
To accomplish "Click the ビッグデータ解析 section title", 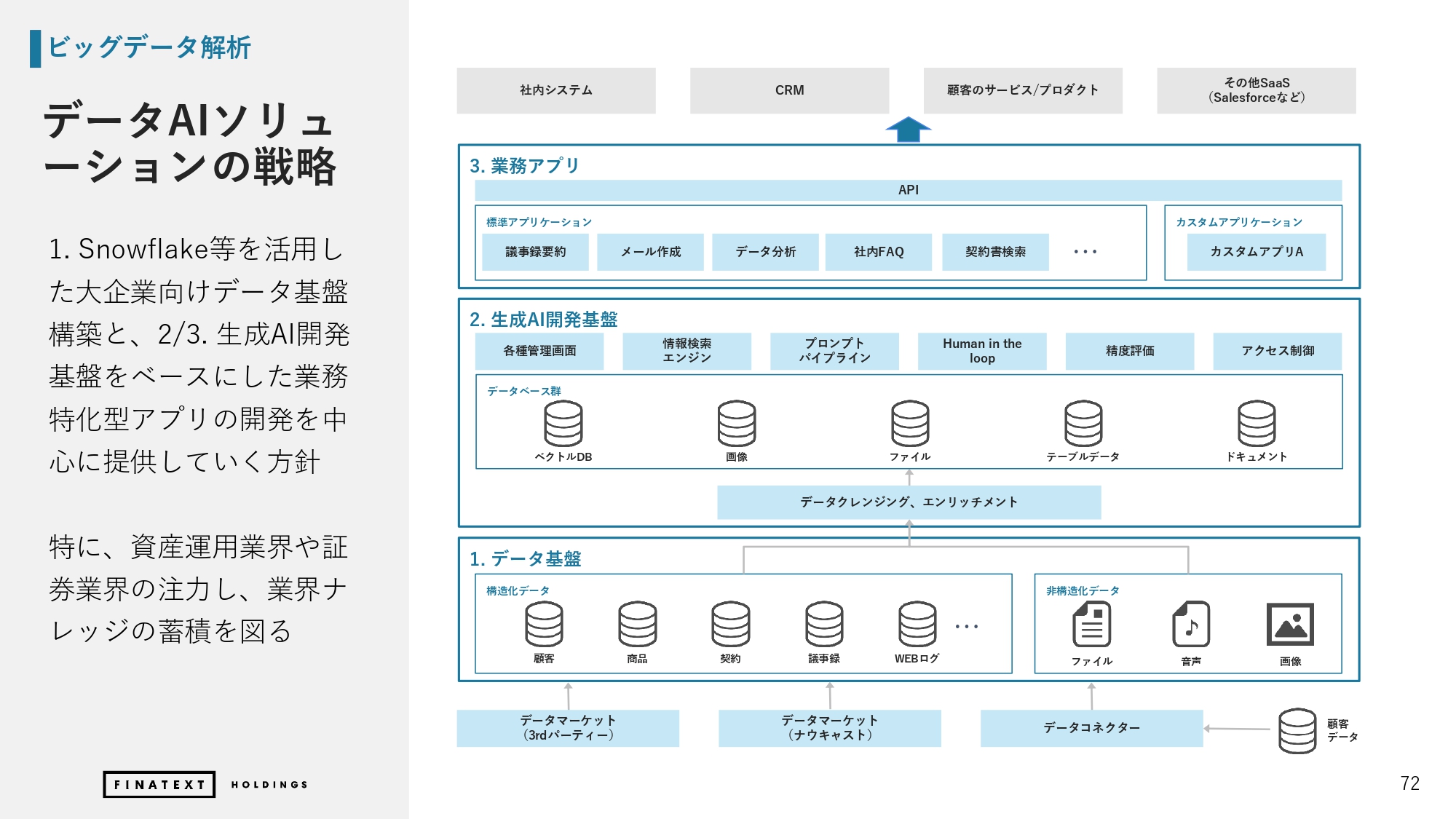I will (149, 47).
